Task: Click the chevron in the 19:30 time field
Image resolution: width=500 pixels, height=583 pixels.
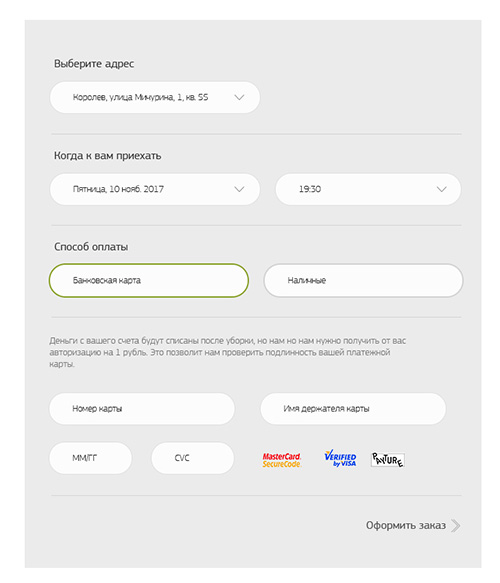Action: click(442, 189)
